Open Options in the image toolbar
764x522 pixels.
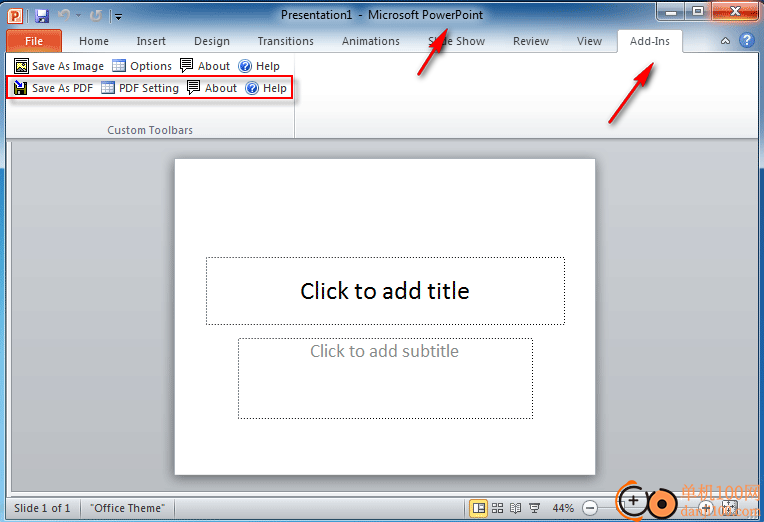[x=151, y=66]
